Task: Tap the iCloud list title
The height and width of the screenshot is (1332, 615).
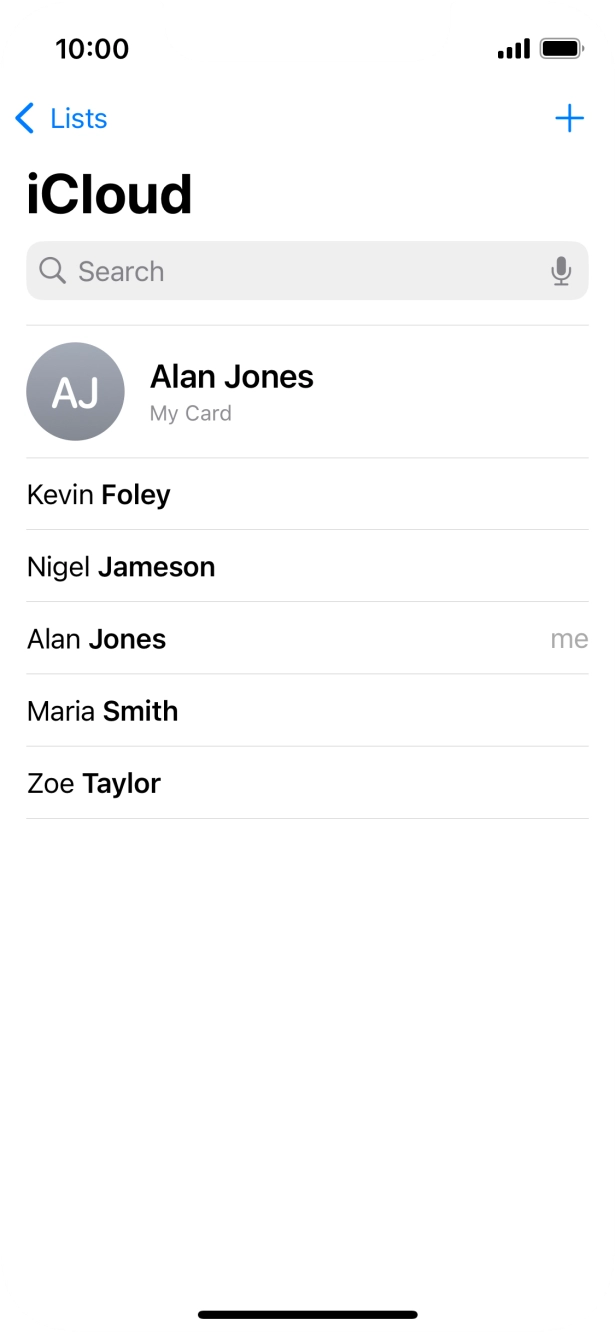Action: pyautogui.click(x=109, y=195)
